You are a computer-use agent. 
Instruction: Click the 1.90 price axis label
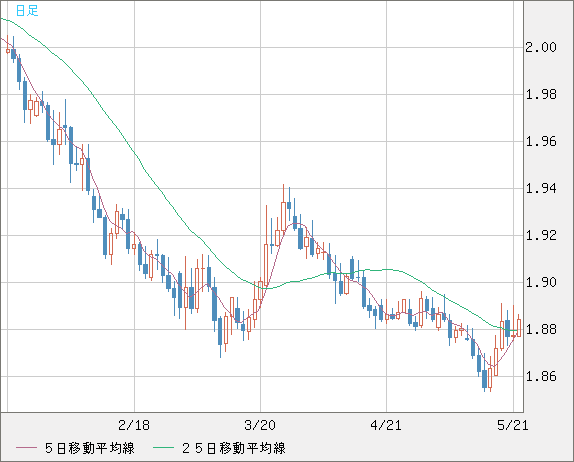coord(541,282)
